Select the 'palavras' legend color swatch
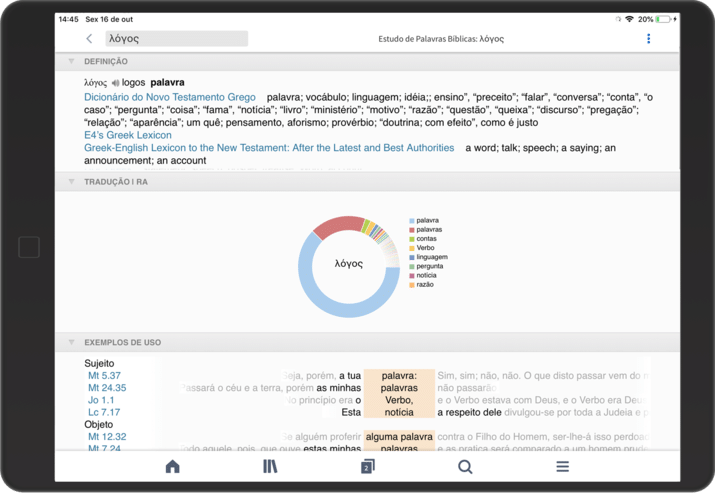715x493 pixels. click(x=412, y=230)
